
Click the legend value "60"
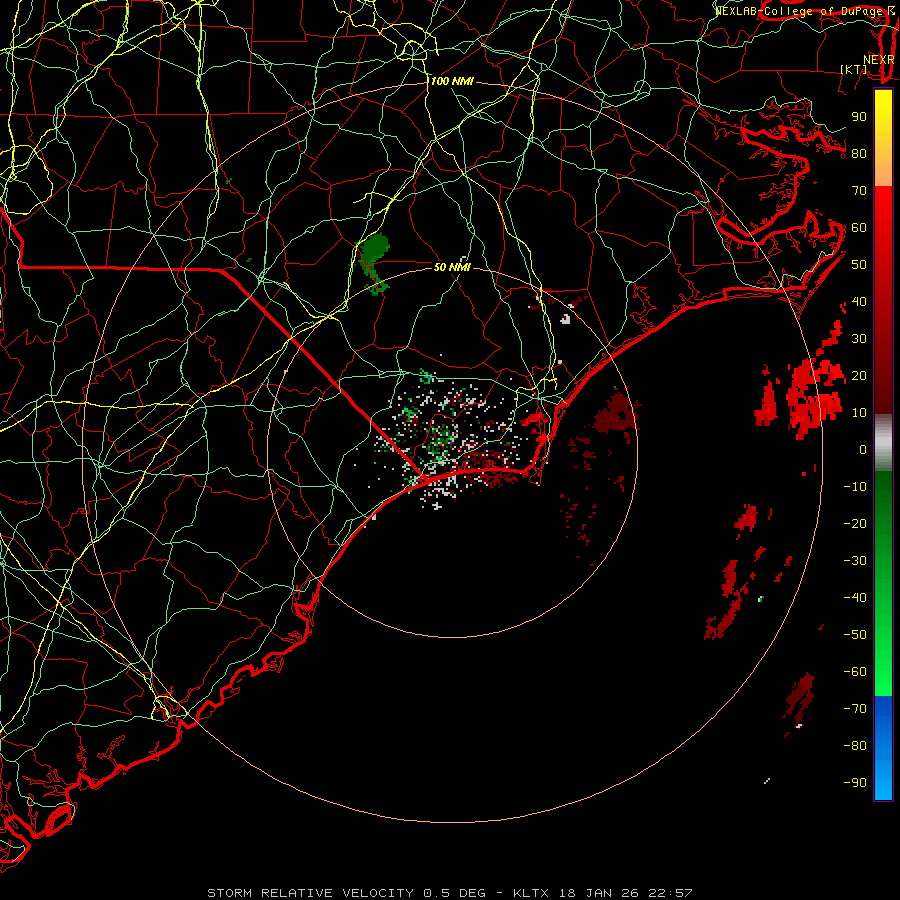(859, 228)
